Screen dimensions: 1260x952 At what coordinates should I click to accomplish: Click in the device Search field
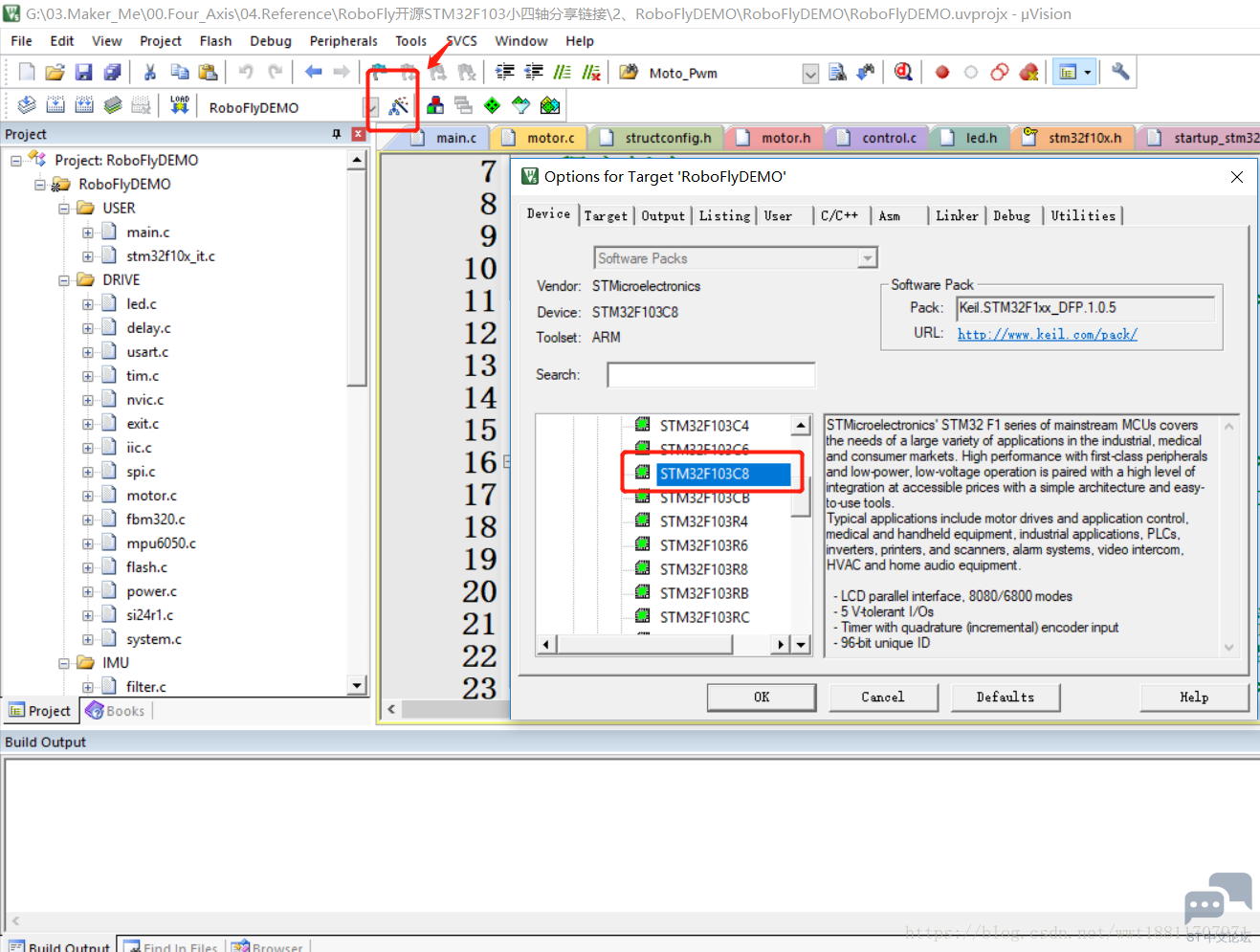pos(711,375)
